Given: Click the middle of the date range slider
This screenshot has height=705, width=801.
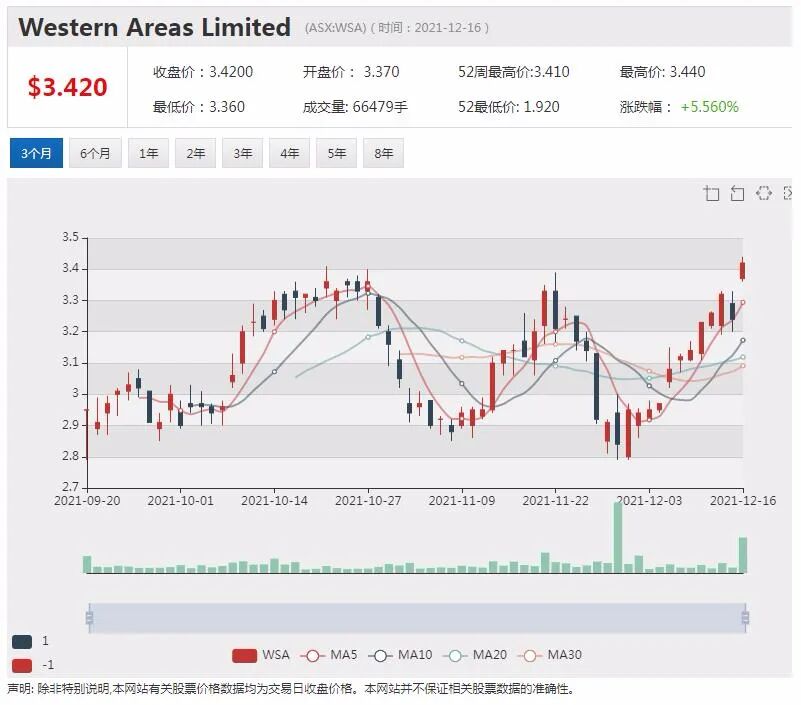Looking at the screenshot, I should (417, 618).
